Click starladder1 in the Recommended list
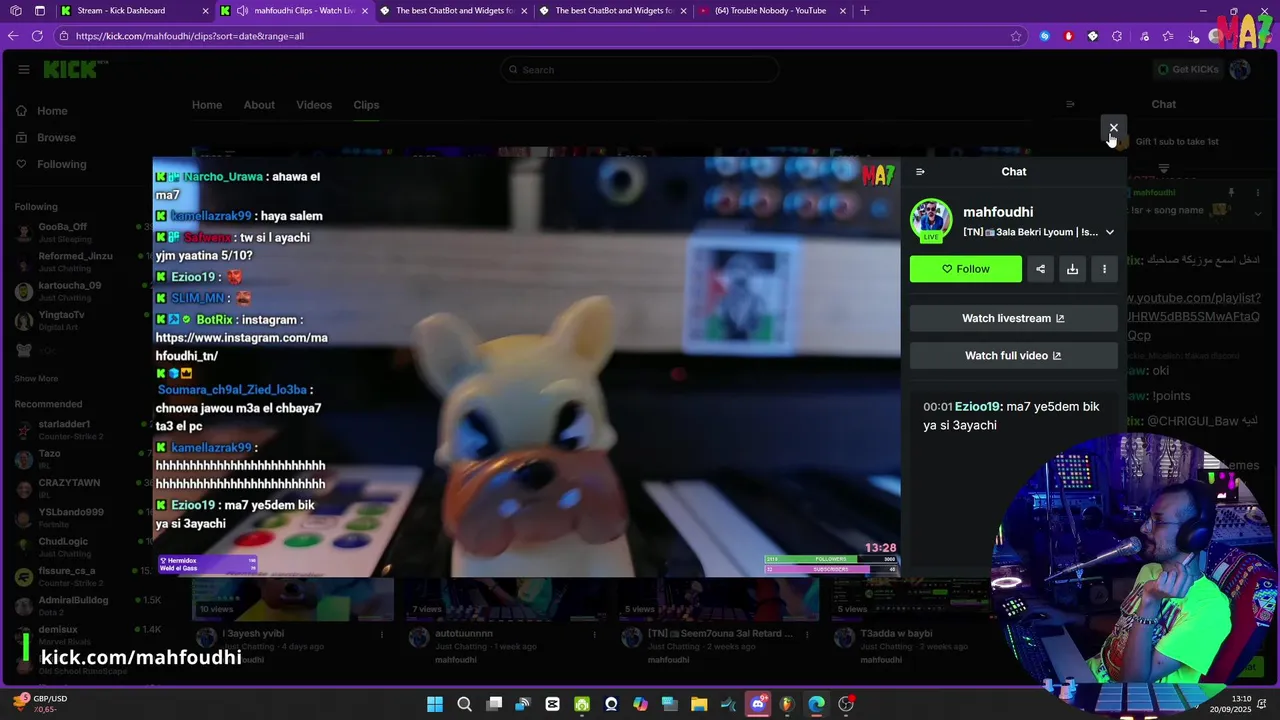Viewport: 1280px width, 720px height. 80,430
